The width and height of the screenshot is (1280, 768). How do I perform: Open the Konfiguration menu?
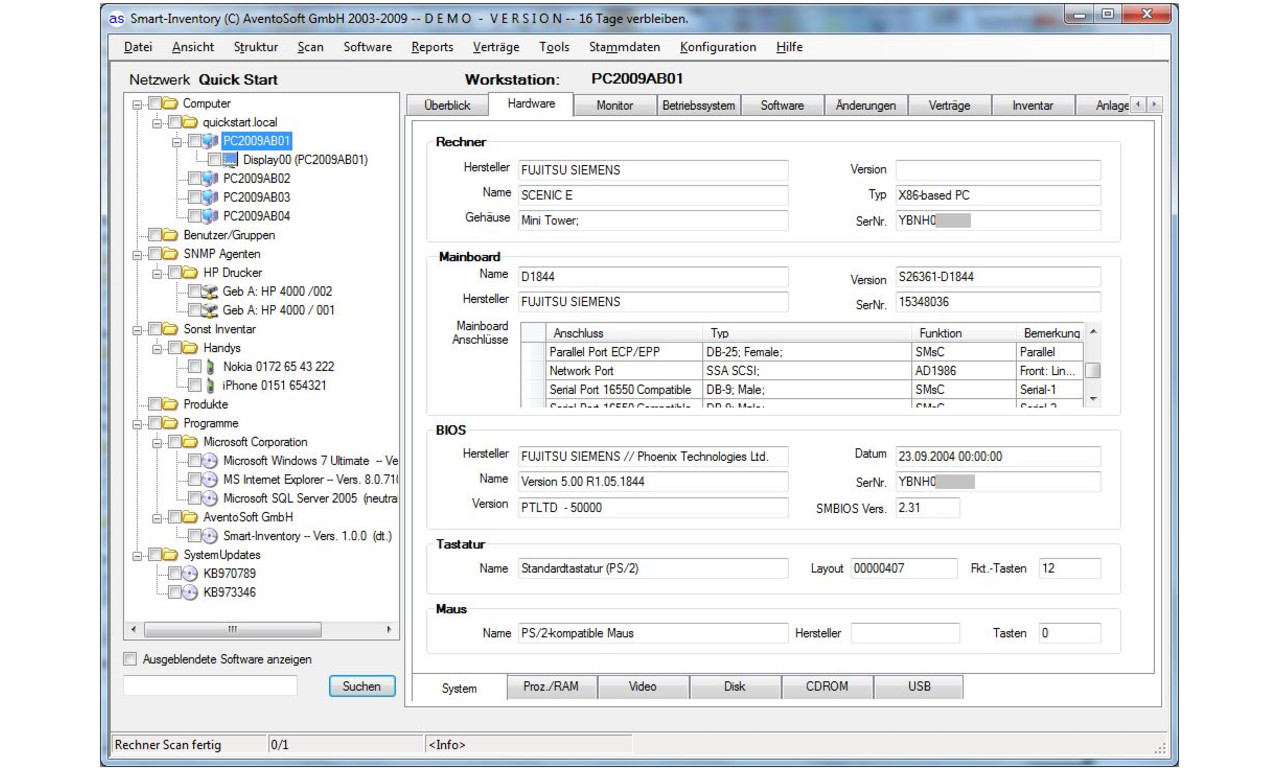point(718,47)
